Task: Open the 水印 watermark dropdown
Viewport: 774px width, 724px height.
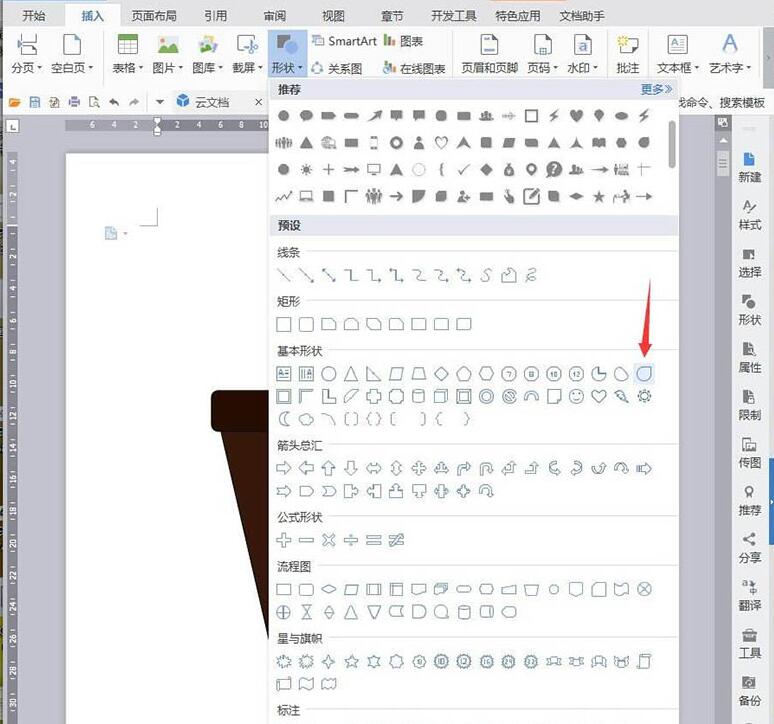Action: (581, 68)
